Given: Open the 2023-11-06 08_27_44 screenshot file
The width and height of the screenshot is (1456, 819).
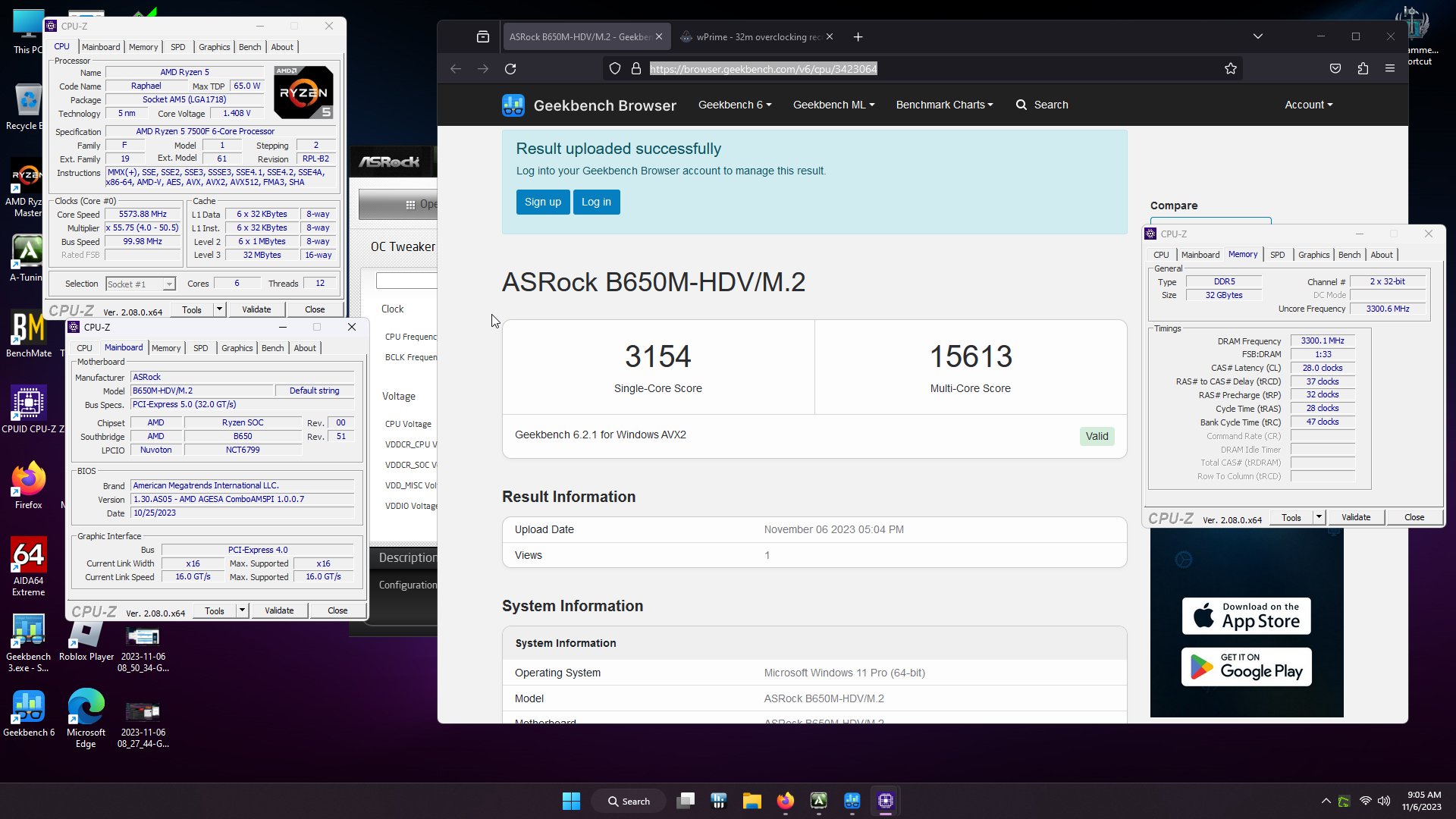Looking at the screenshot, I should [x=143, y=723].
